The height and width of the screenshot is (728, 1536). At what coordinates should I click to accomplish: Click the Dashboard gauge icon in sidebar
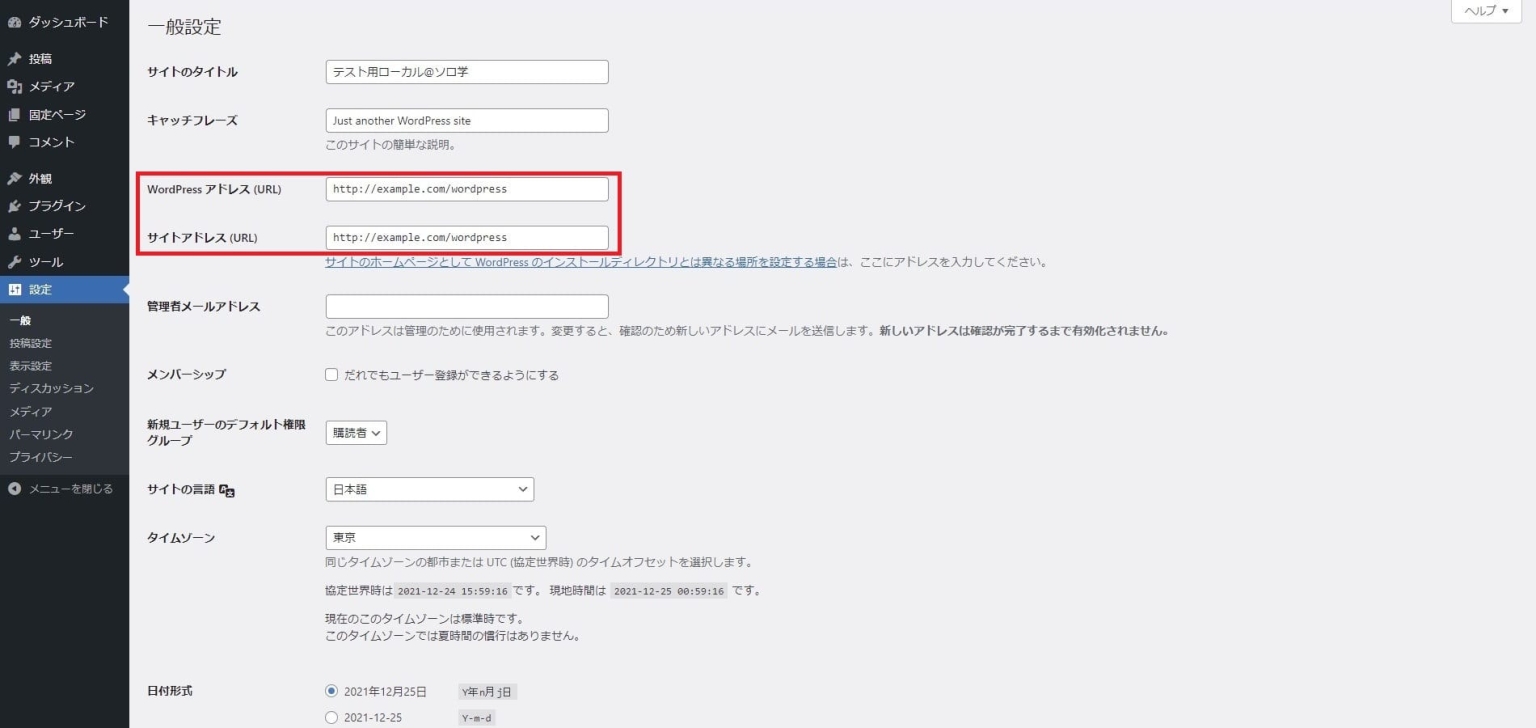point(15,22)
